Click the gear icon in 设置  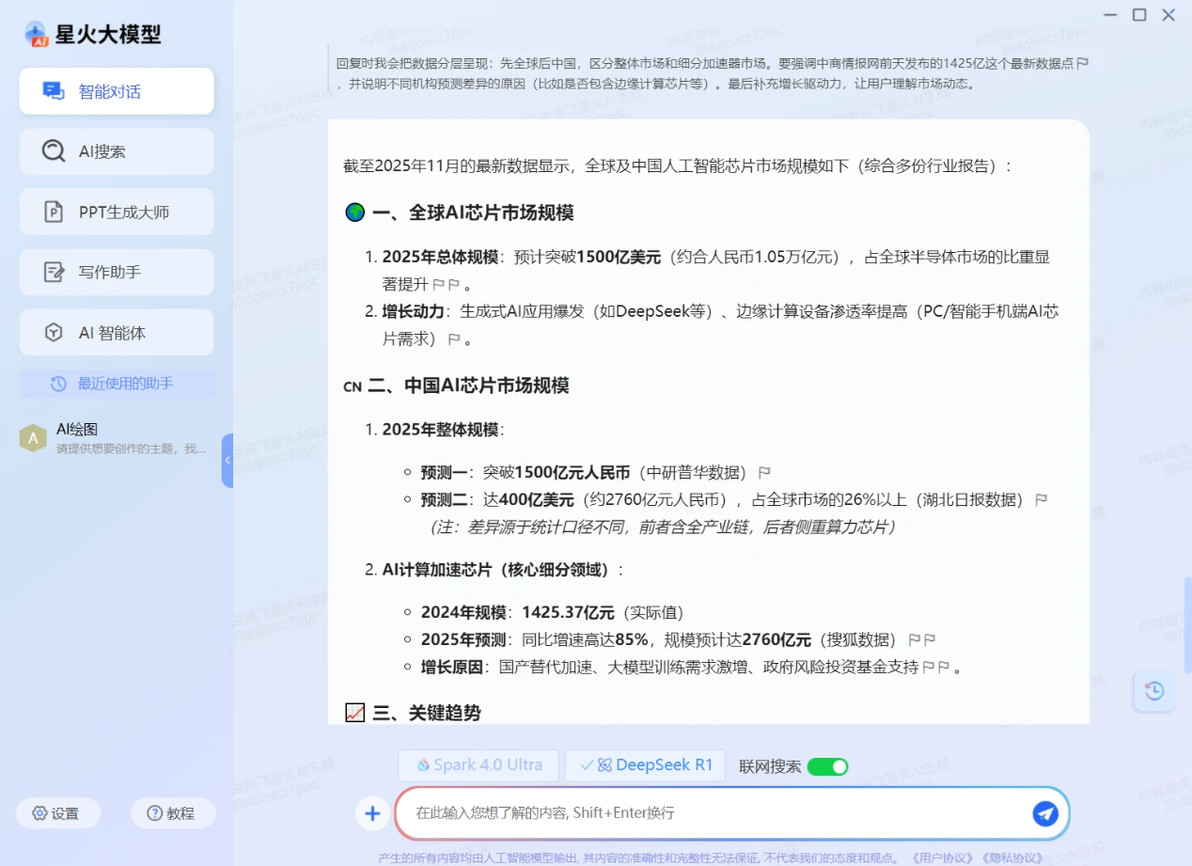(x=40, y=814)
